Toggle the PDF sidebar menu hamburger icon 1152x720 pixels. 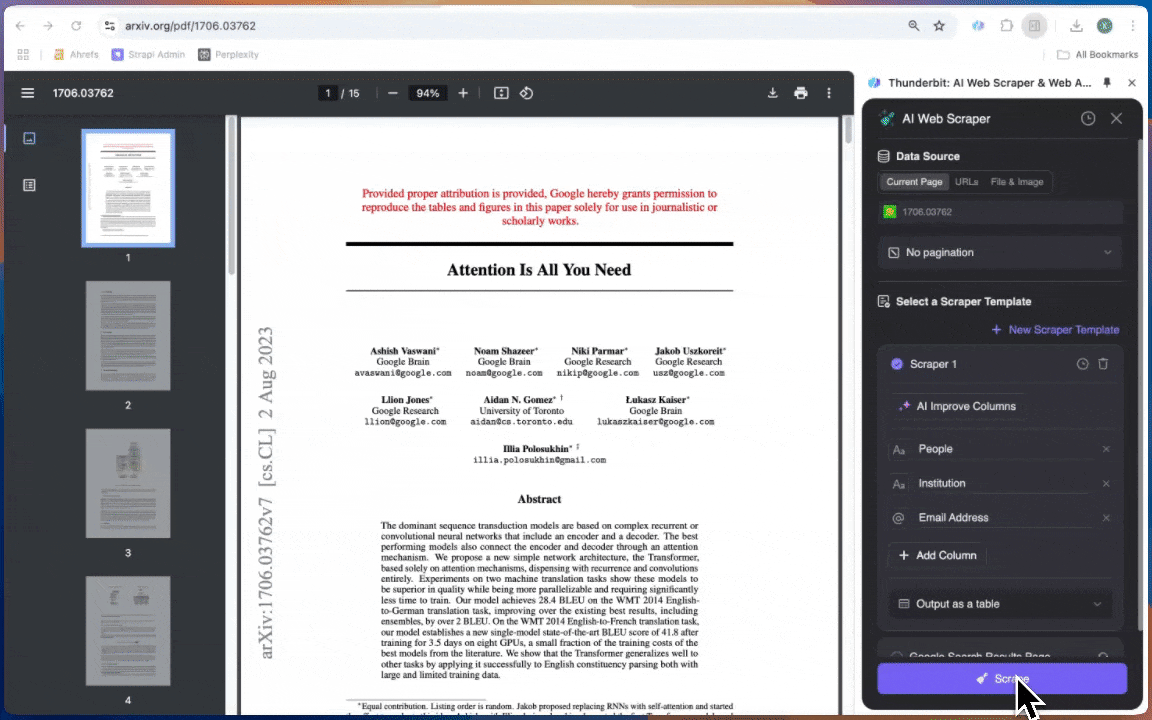pyautogui.click(x=27, y=93)
